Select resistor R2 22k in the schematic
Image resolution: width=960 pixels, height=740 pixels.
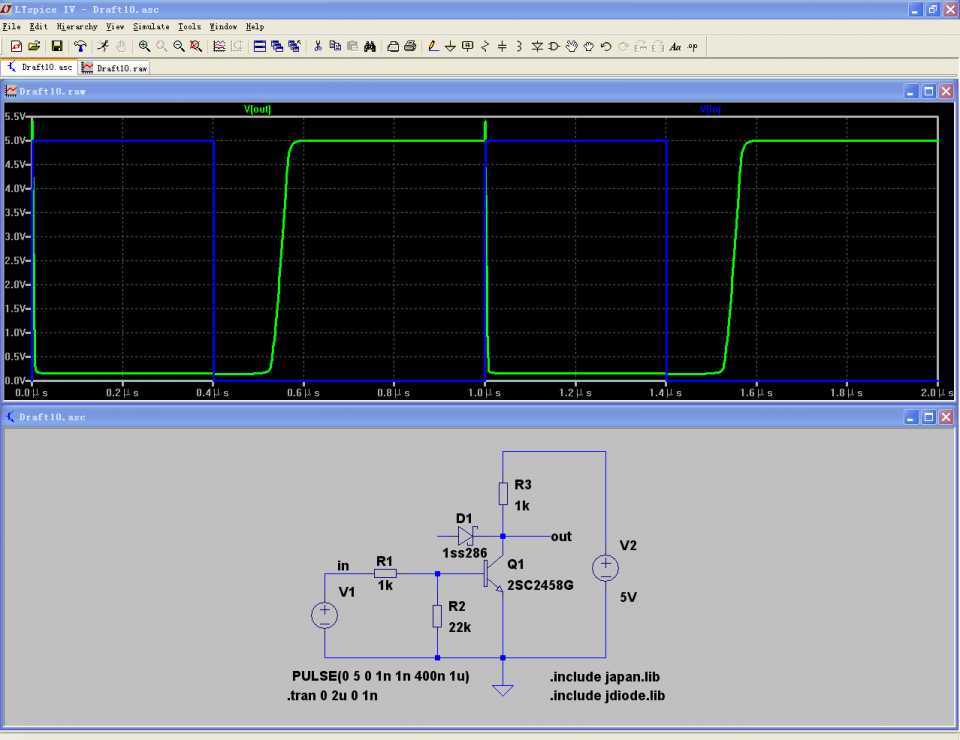[x=437, y=616]
